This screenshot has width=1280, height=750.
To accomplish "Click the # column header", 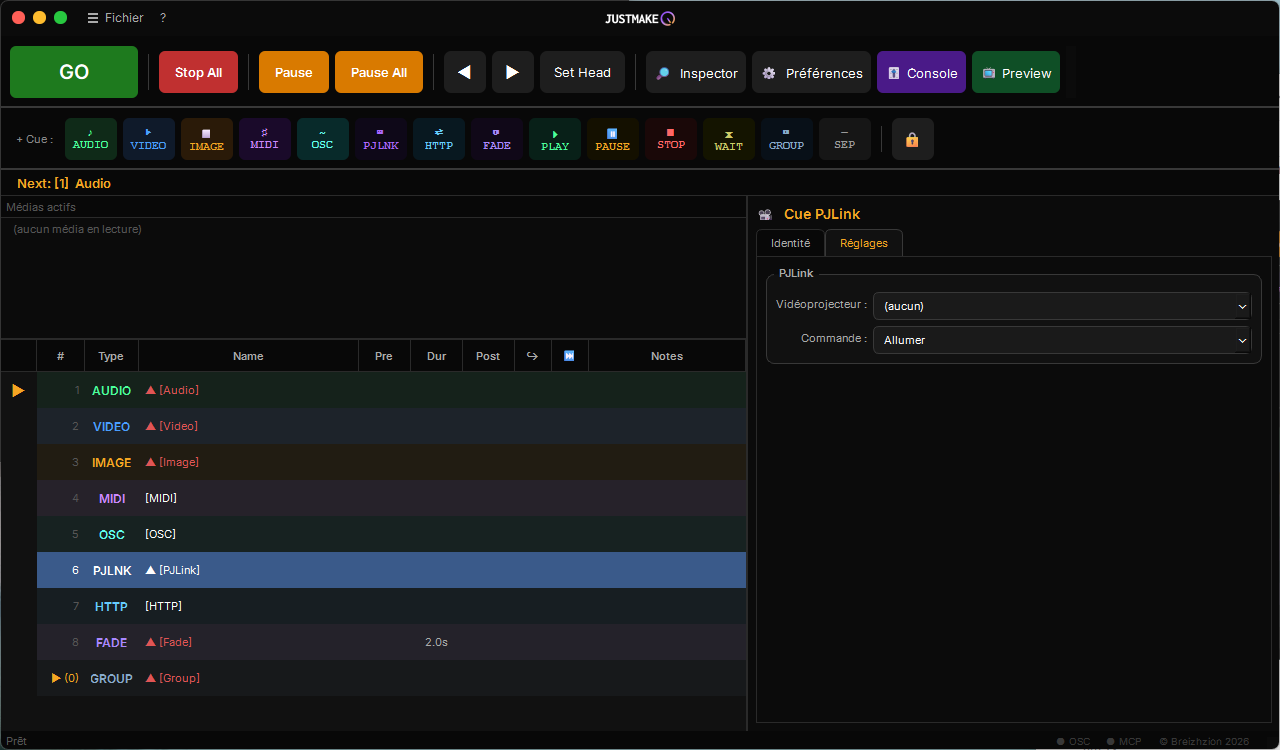I will pos(61,356).
